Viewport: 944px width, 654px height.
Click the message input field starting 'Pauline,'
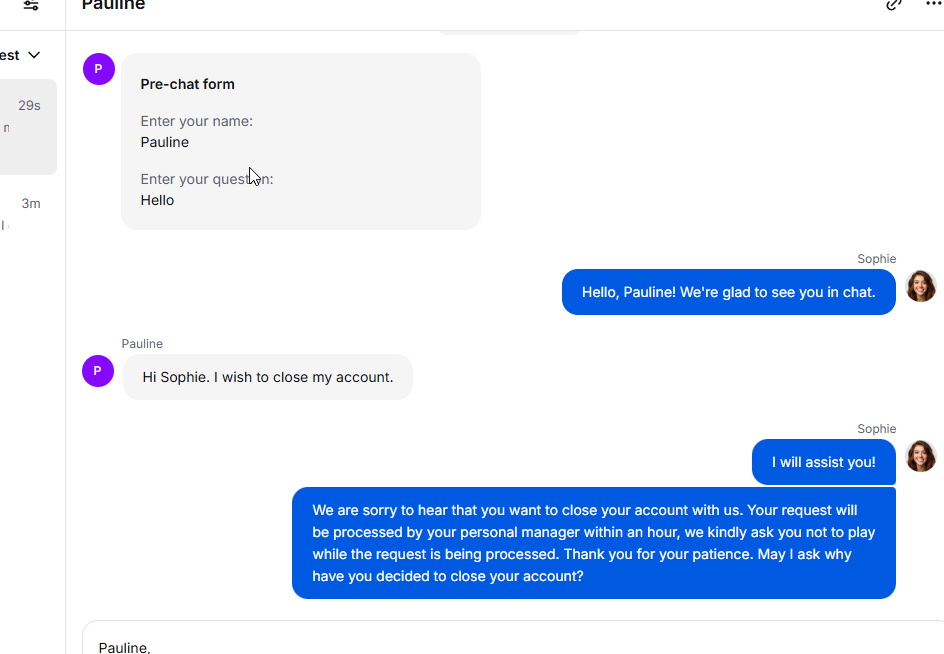pos(500,643)
